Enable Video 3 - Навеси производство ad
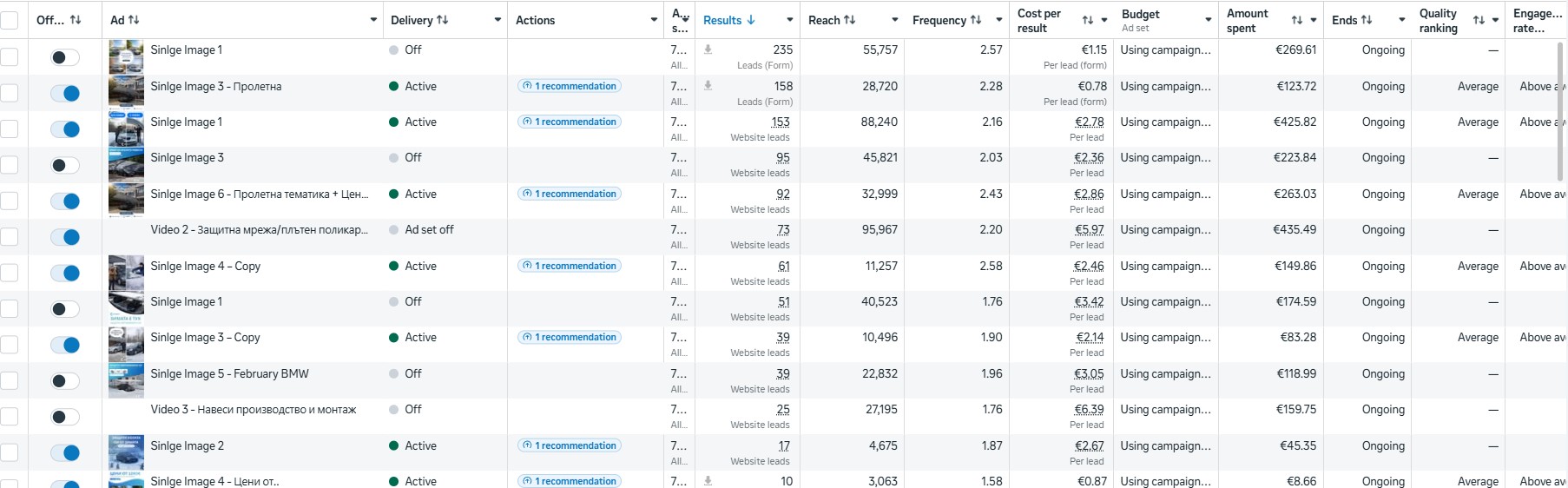1568x488 pixels. [x=65, y=417]
